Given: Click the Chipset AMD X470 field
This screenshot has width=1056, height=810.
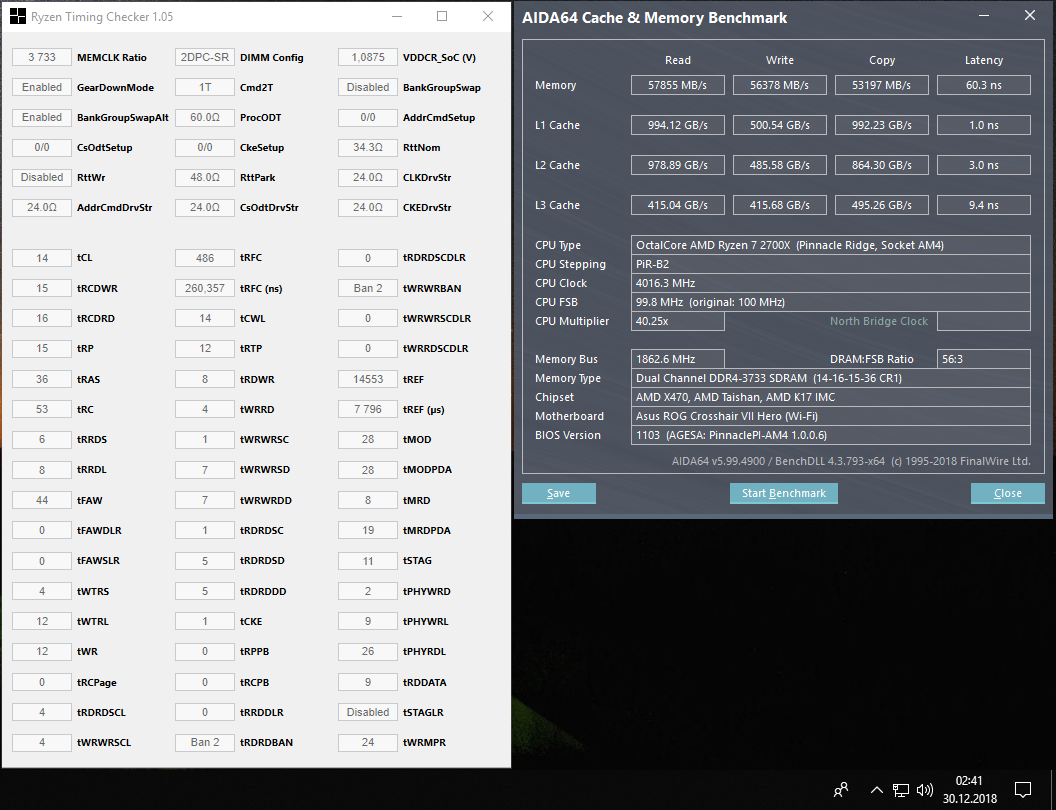Looking at the screenshot, I should 830,397.
